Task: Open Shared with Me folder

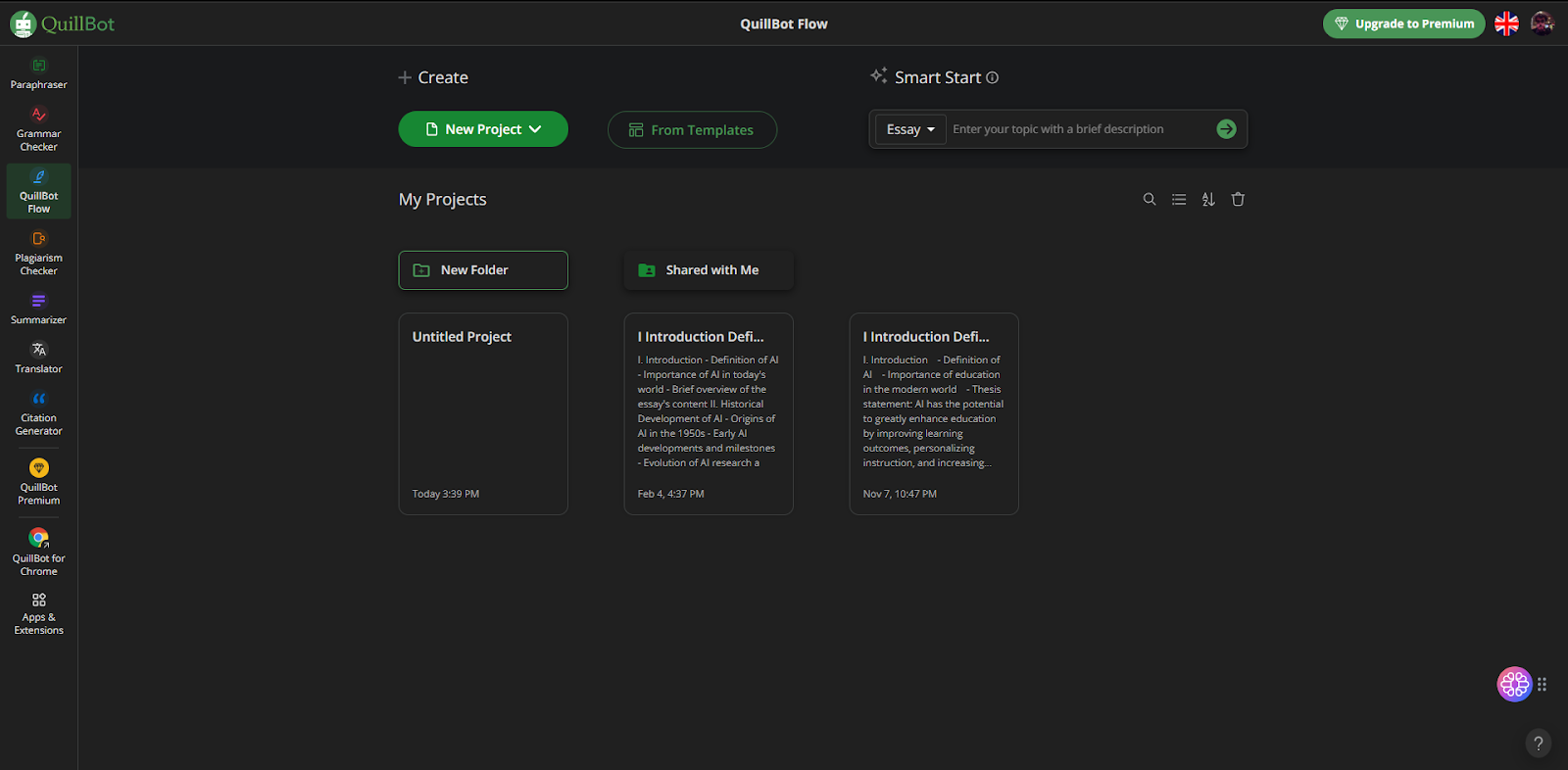Action: (x=709, y=270)
